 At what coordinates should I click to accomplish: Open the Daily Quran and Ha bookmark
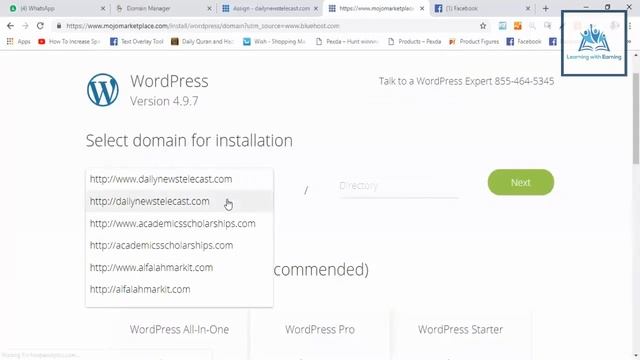pos(202,41)
